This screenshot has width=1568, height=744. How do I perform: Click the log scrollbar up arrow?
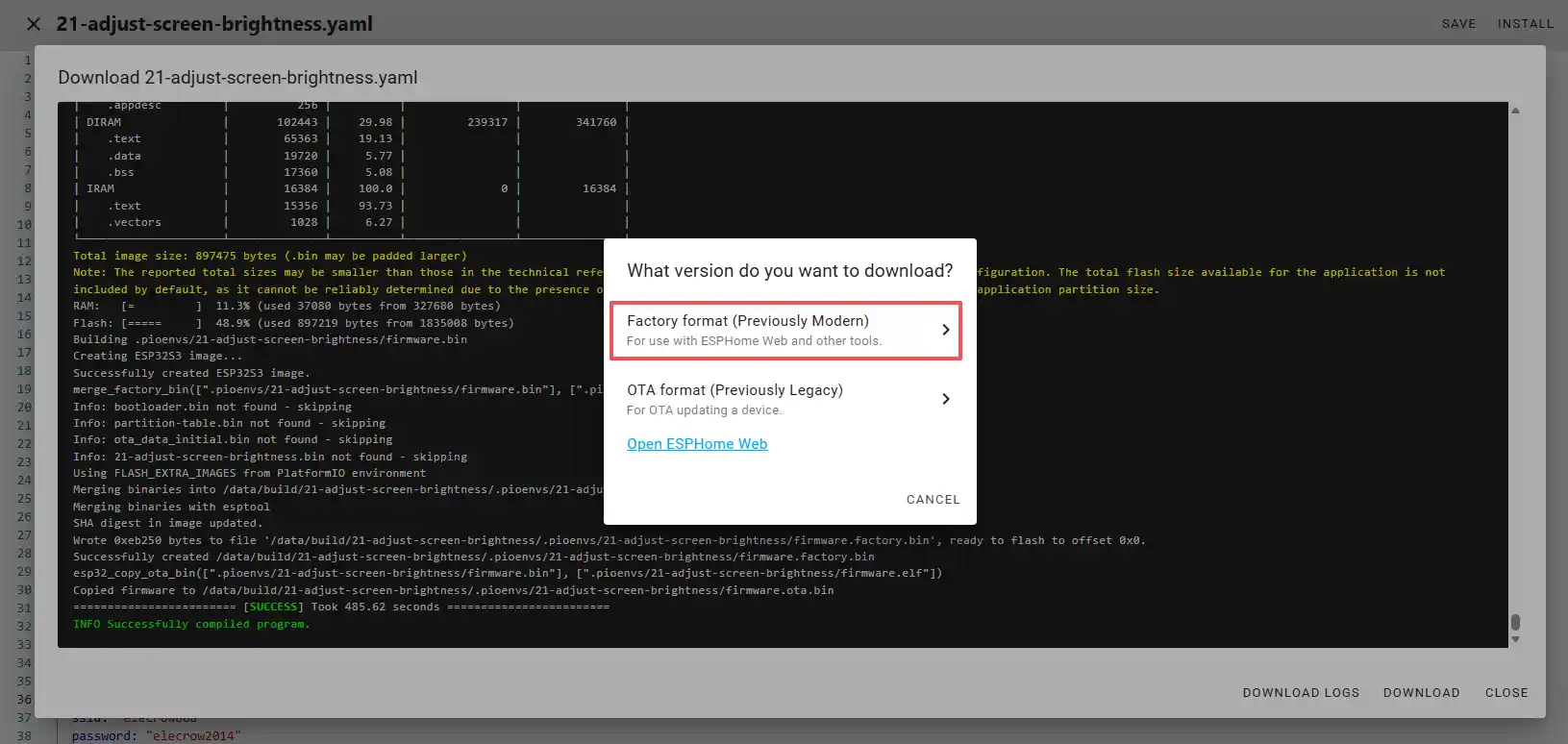point(1515,112)
